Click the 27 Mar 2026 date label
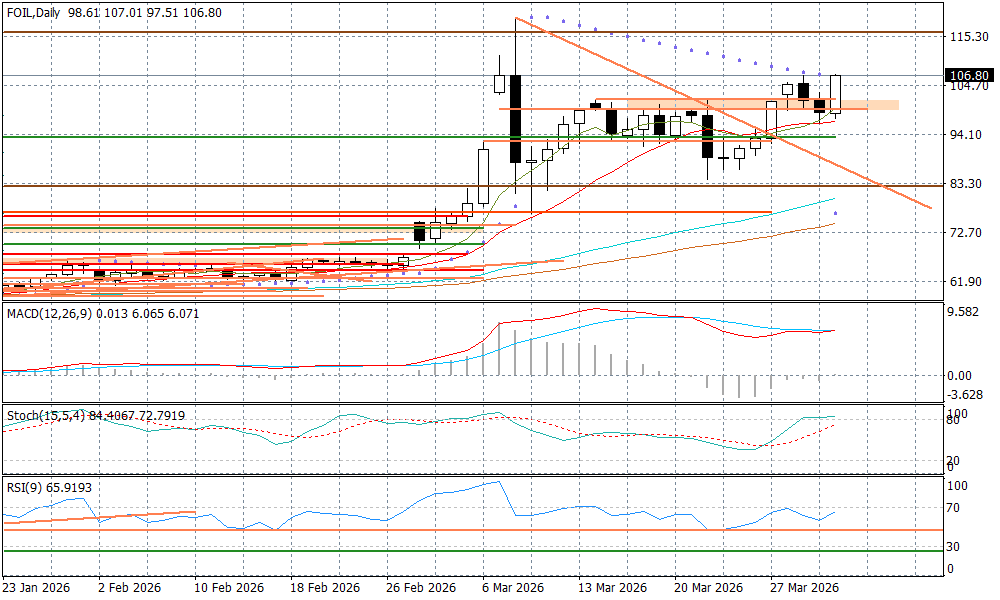Image resolution: width=1000 pixels, height=600 pixels. point(806,587)
